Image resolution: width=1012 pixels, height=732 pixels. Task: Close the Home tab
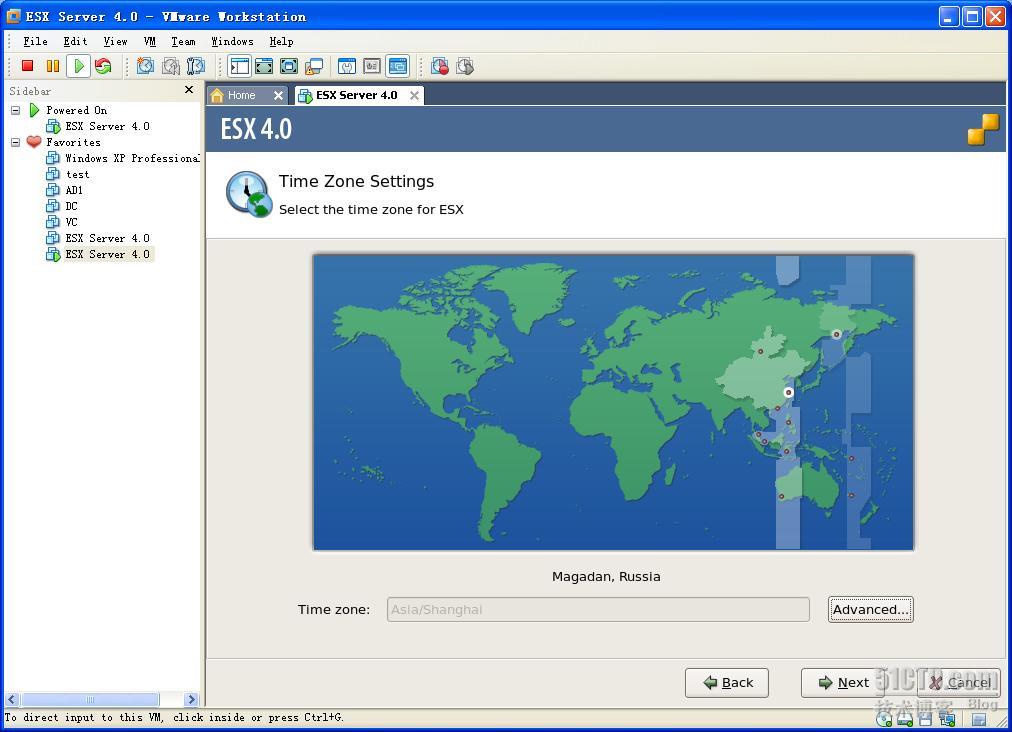pos(278,96)
